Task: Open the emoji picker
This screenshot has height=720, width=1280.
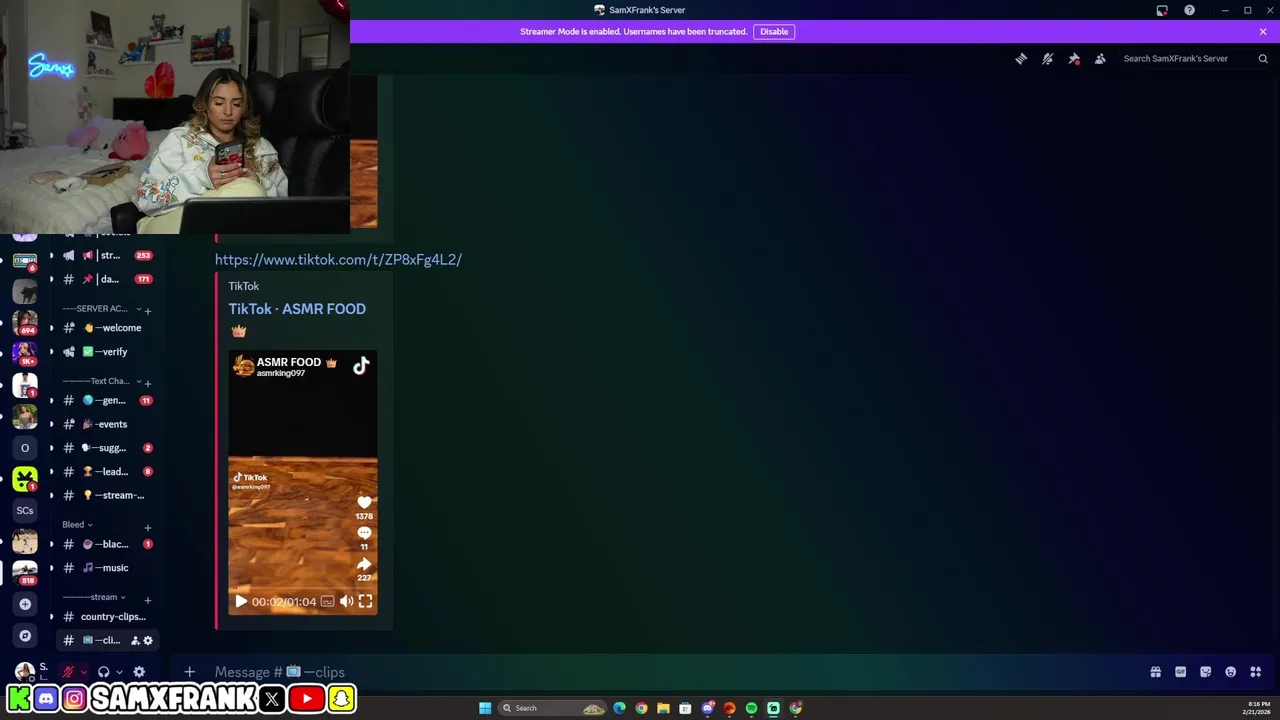Action: 1230,672
